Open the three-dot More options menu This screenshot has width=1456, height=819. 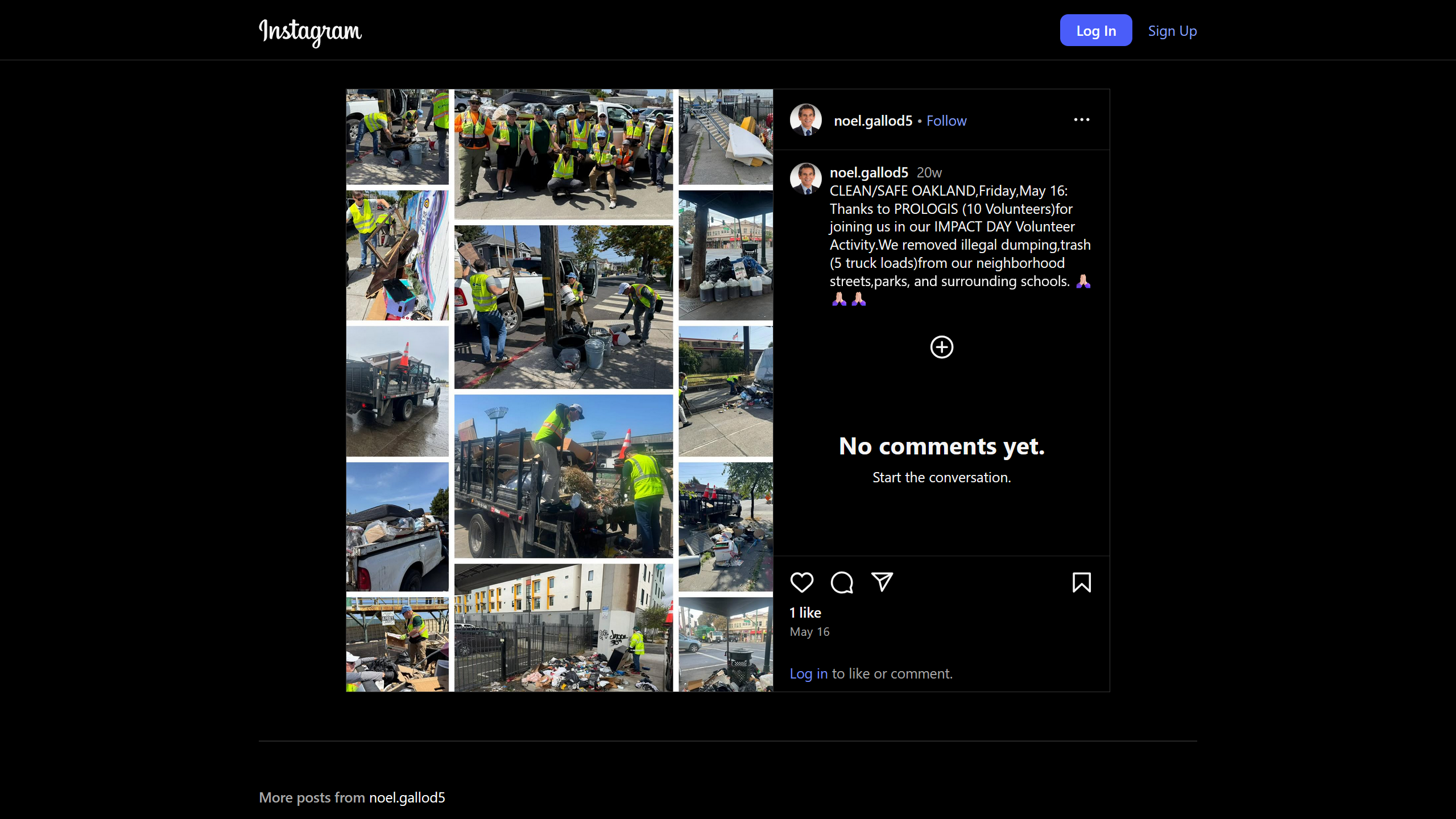(1081, 120)
